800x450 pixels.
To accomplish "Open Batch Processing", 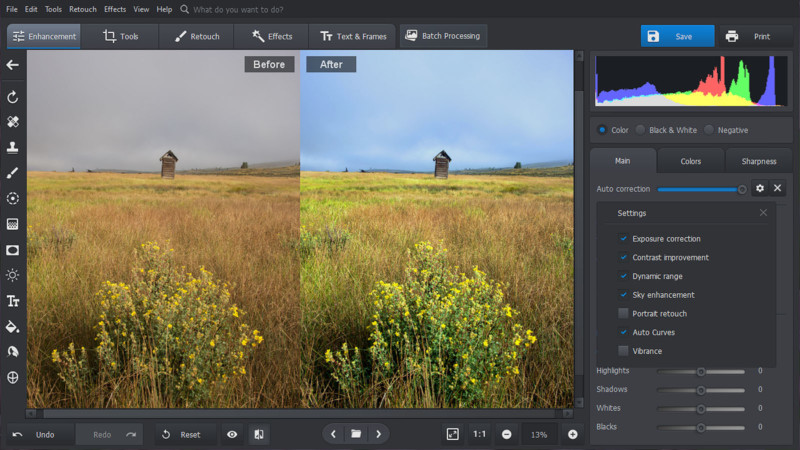I will click(x=443, y=36).
